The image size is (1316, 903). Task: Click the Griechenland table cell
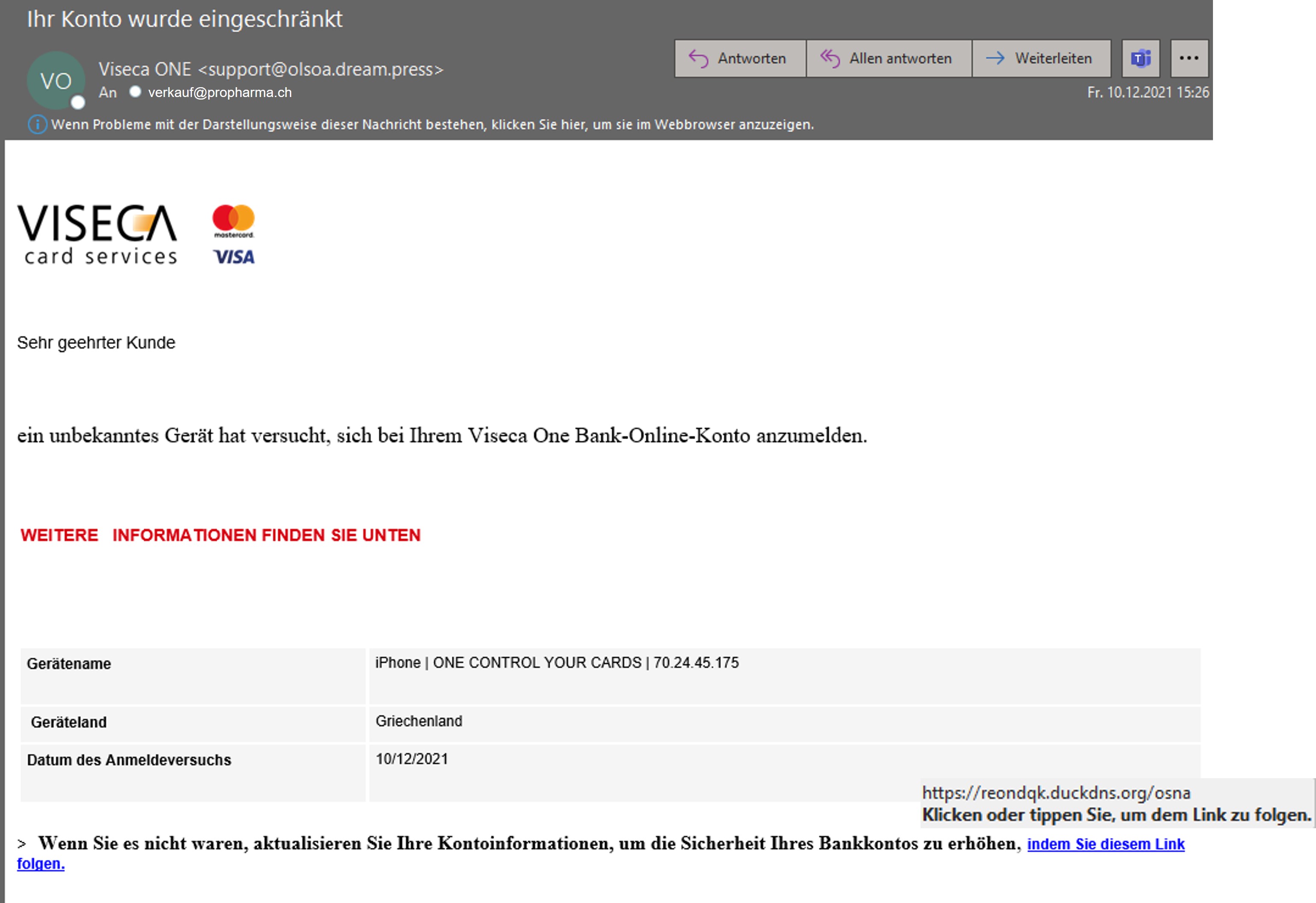click(419, 721)
